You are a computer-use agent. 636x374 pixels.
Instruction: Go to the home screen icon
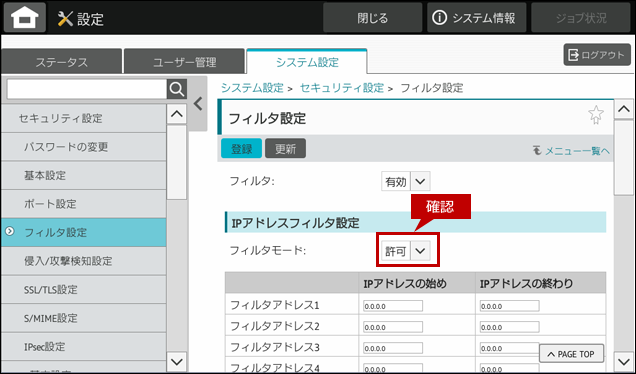pyautogui.click(x=25, y=18)
